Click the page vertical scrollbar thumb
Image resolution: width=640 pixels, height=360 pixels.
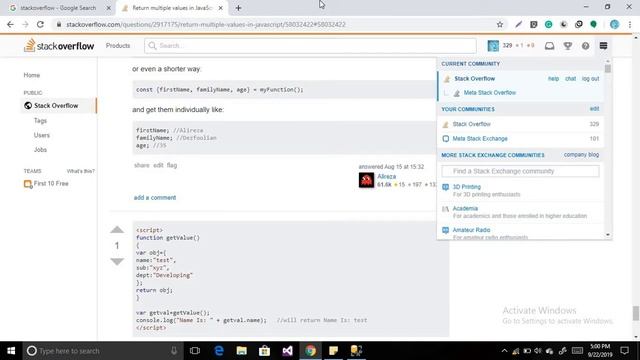pos(636,313)
